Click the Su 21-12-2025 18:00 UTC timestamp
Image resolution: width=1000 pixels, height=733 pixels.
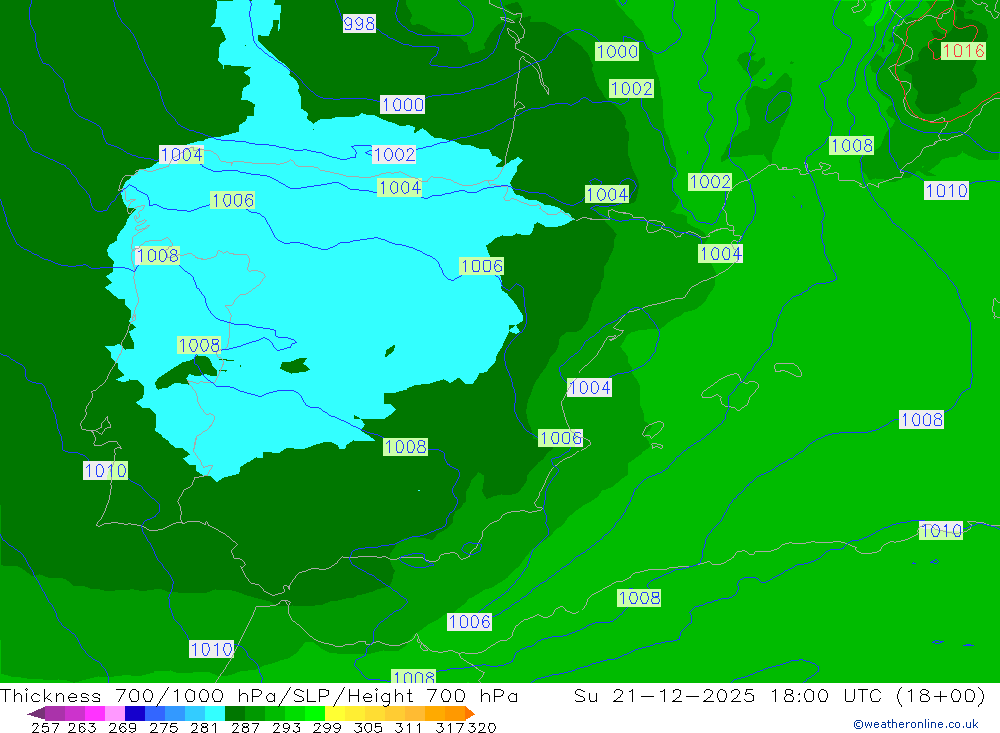(779, 695)
